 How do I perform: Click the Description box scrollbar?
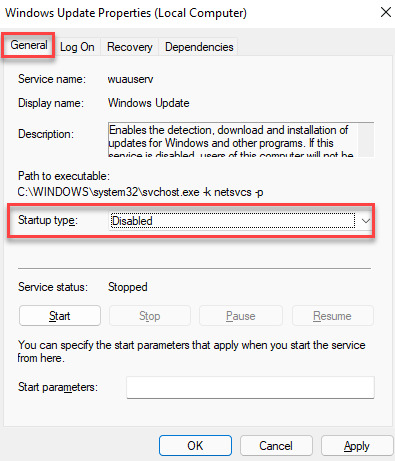366,139
